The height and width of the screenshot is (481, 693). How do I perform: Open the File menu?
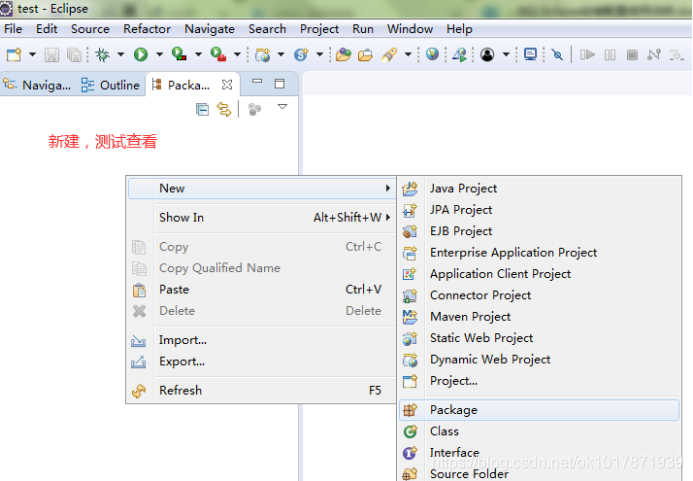coord(13,29)
